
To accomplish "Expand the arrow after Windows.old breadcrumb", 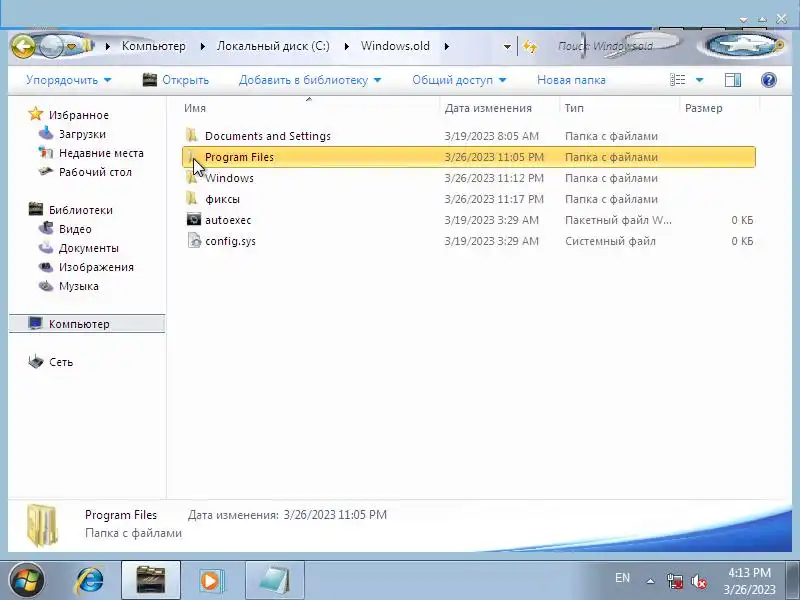I will (447, 46).
